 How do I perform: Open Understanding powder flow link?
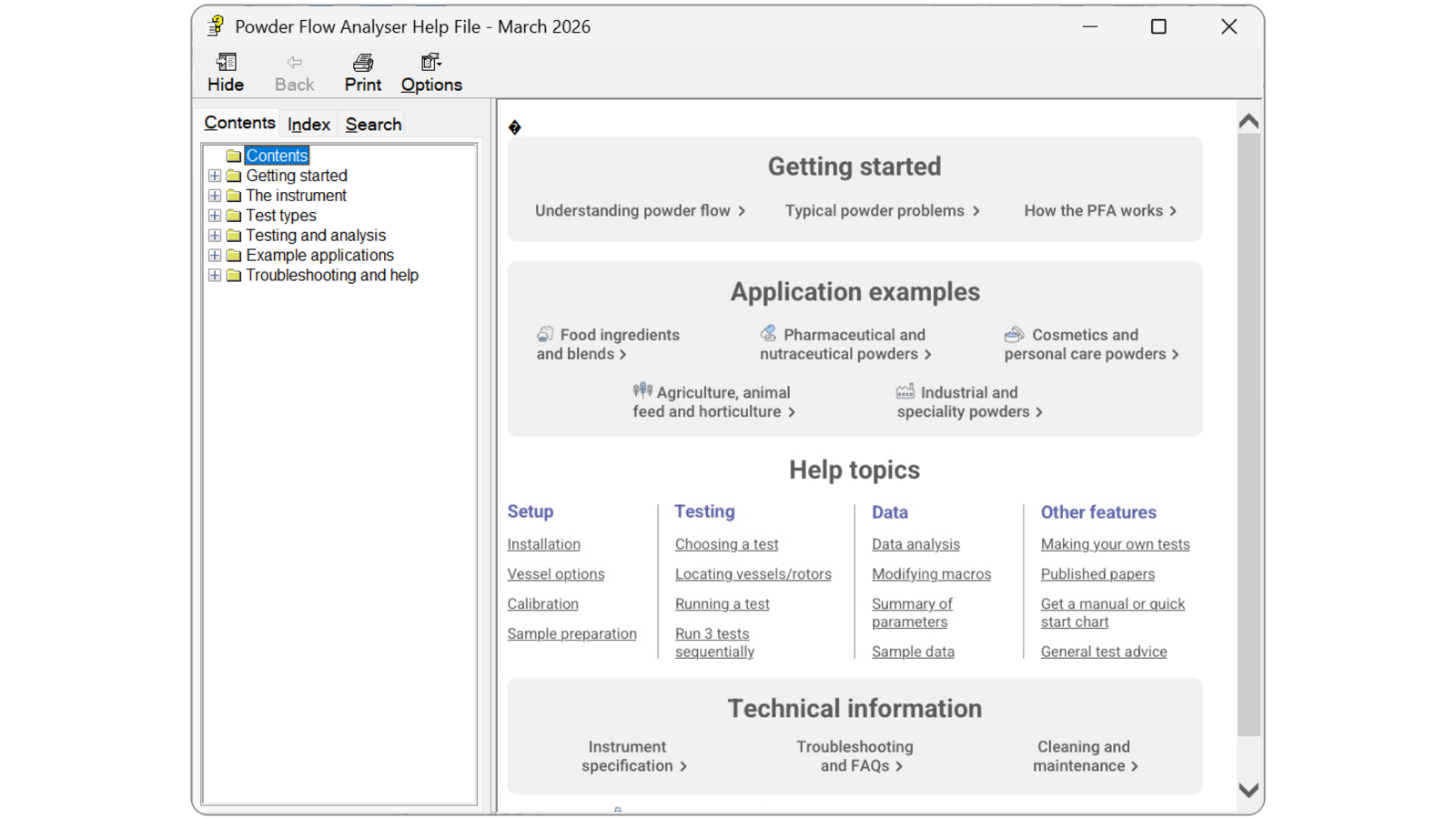coord(641,211)
